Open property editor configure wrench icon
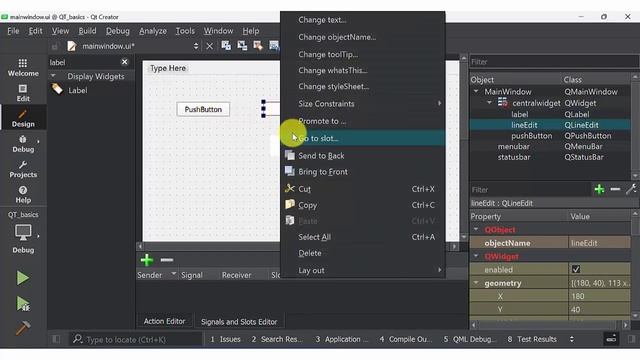 (631, 189)
